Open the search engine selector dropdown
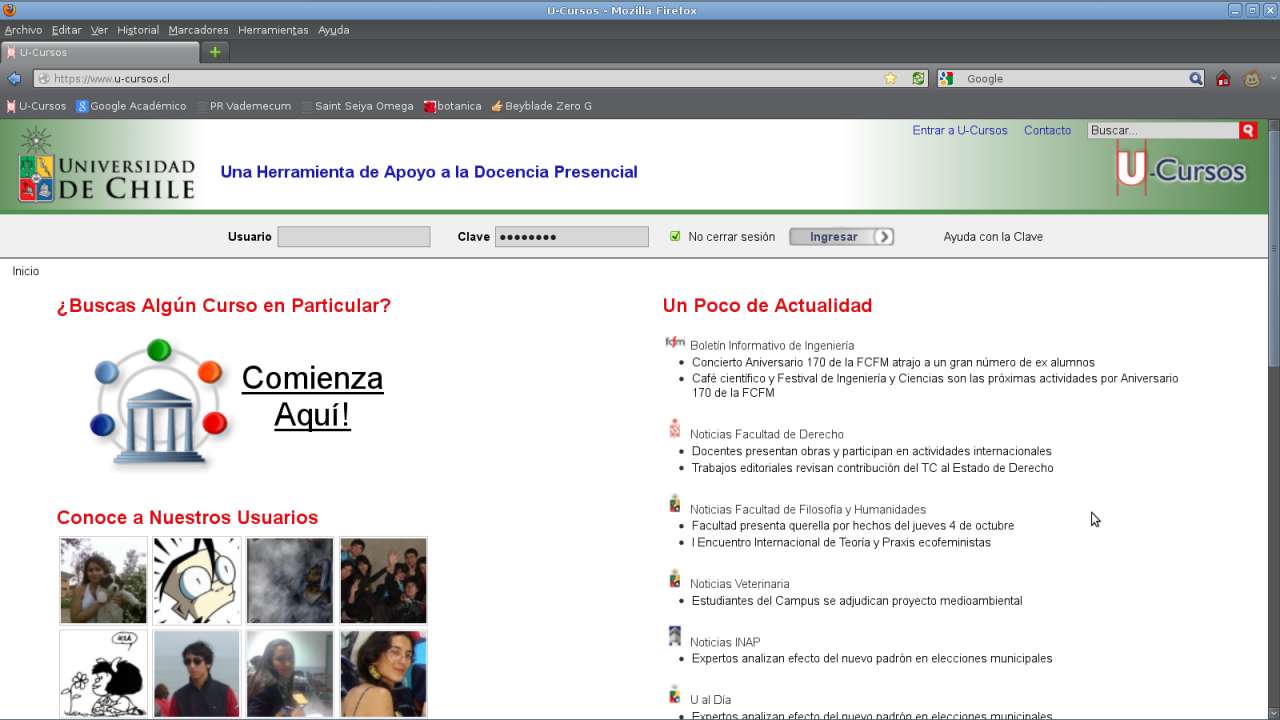The image size is (1280, 720). click(x=946, y=78)
